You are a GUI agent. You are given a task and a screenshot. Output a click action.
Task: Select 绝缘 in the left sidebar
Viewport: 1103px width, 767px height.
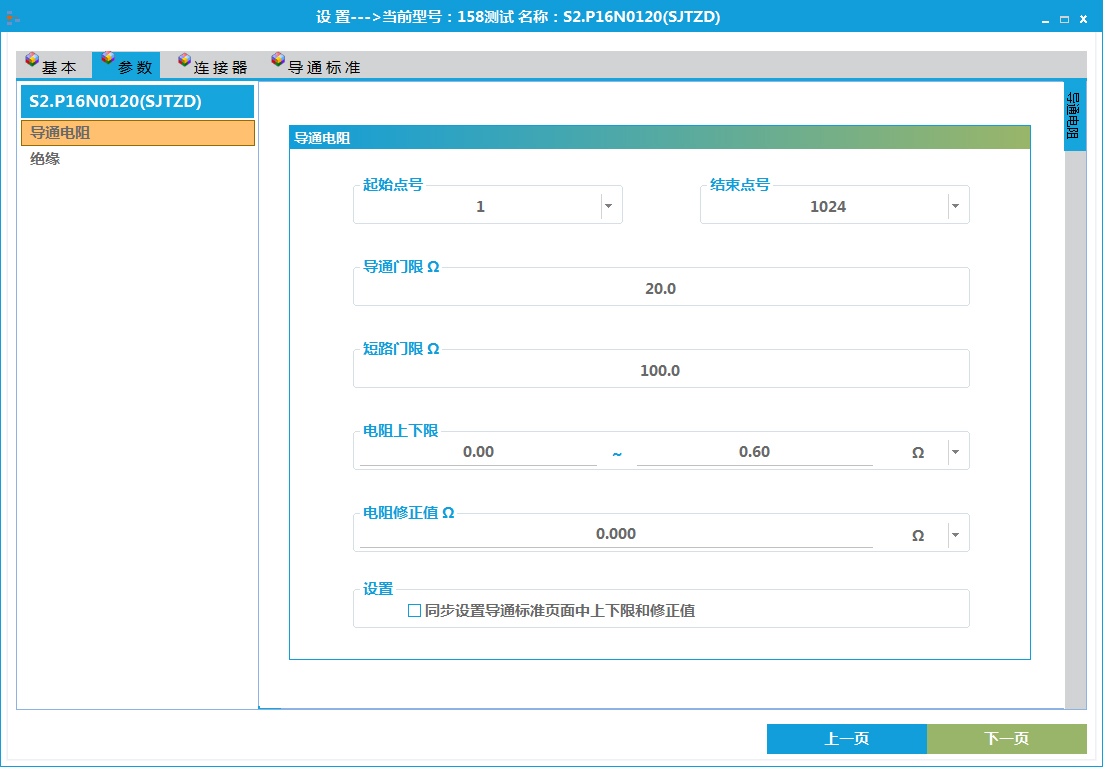pyautogui.click(x=44, y=157)
